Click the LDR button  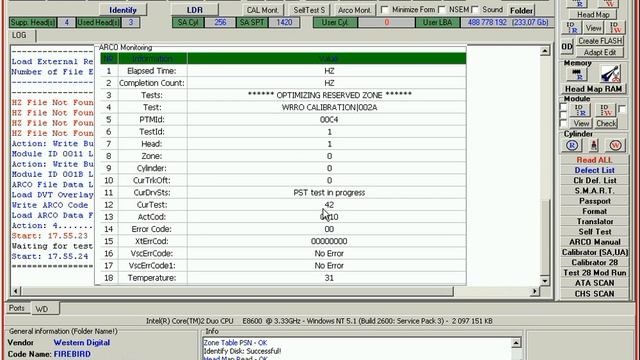point(195,10)
